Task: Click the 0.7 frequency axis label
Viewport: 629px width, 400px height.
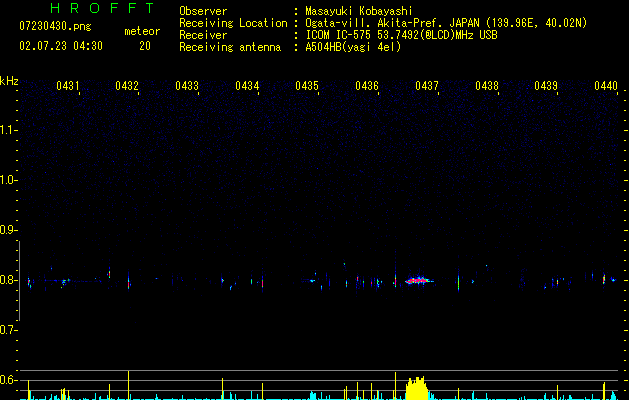Action: pos(9,330)
